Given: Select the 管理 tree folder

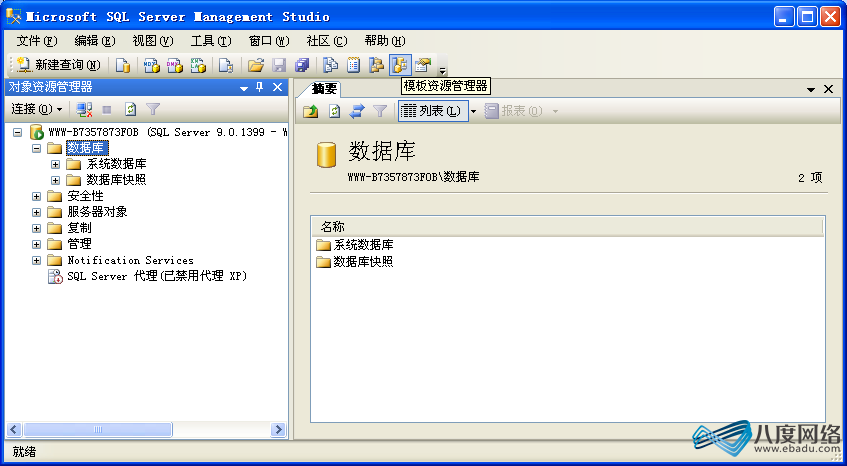Looking at the screenshot, I should point(79,244).
